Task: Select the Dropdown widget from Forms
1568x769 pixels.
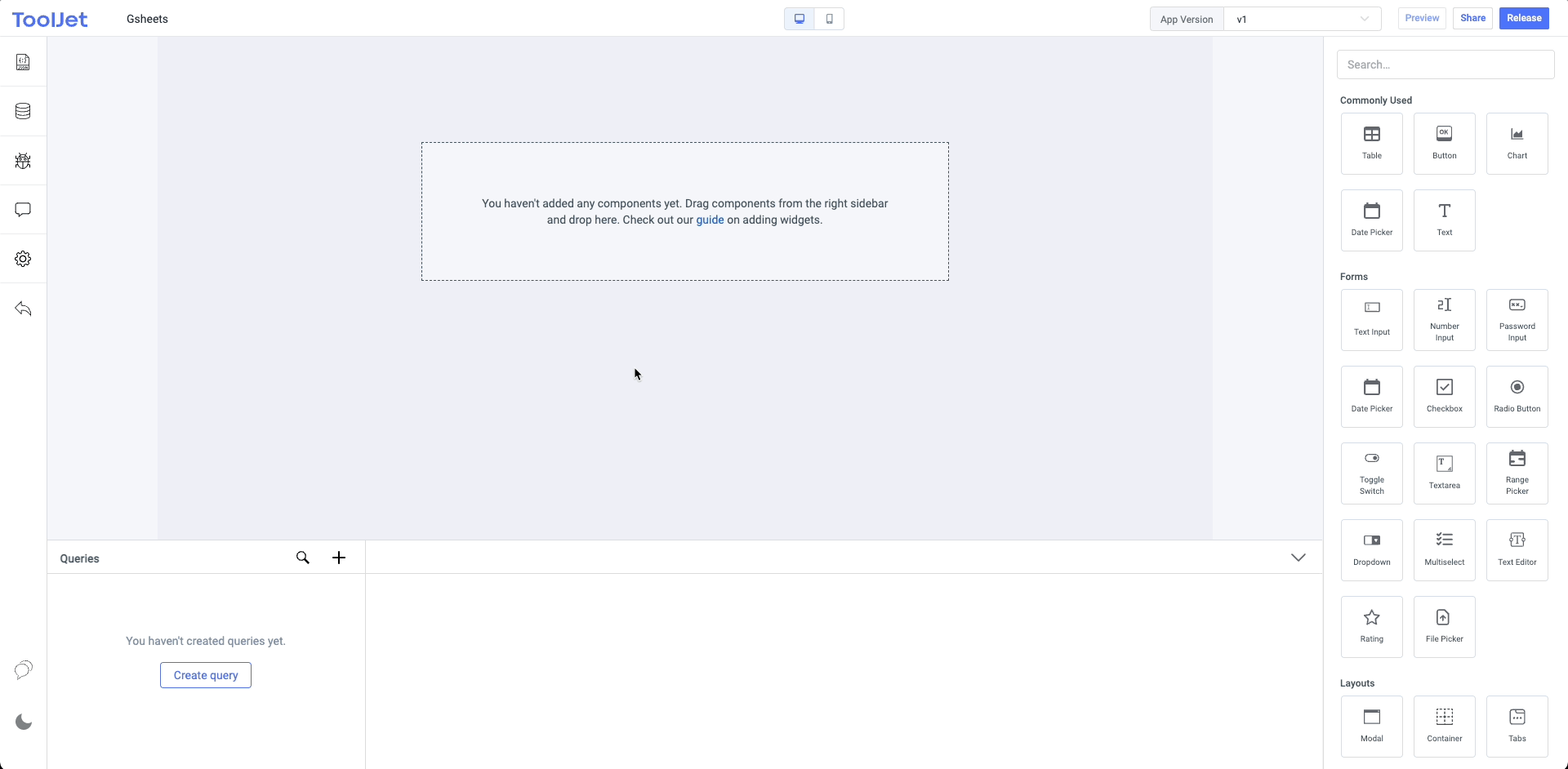Action: click(1371, 550)
